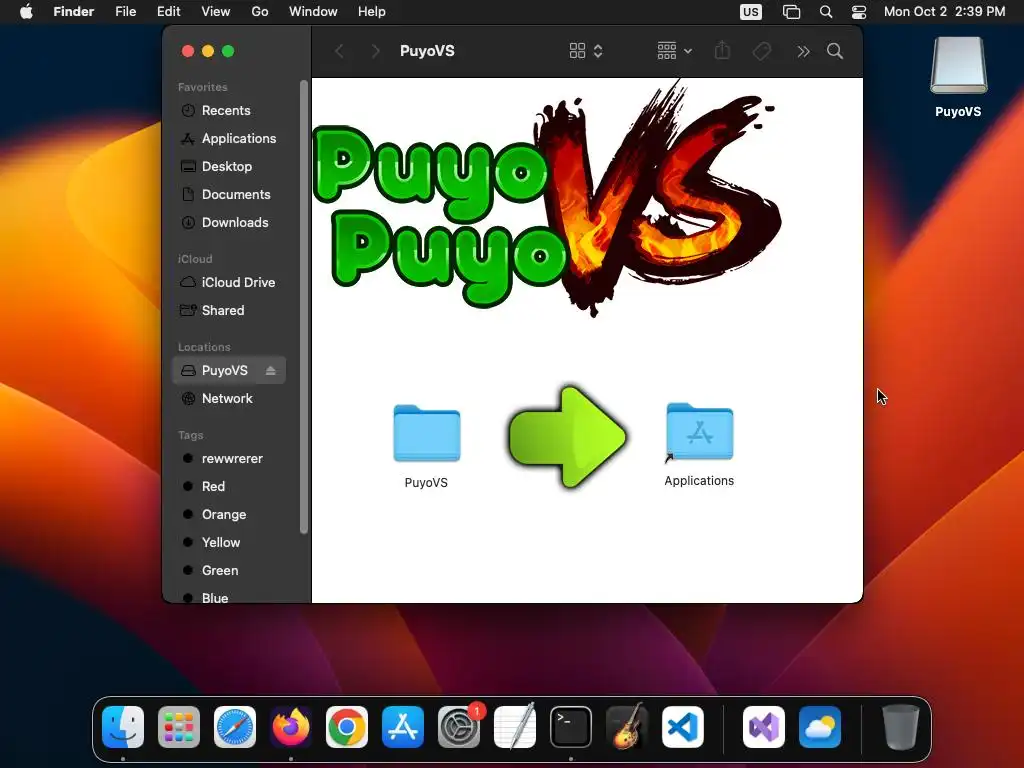The width and height of the screenshot is (1024, 768).
Task: Select Desktop in the sidebar
Action: pyautogui.click(x=229, y=167)
